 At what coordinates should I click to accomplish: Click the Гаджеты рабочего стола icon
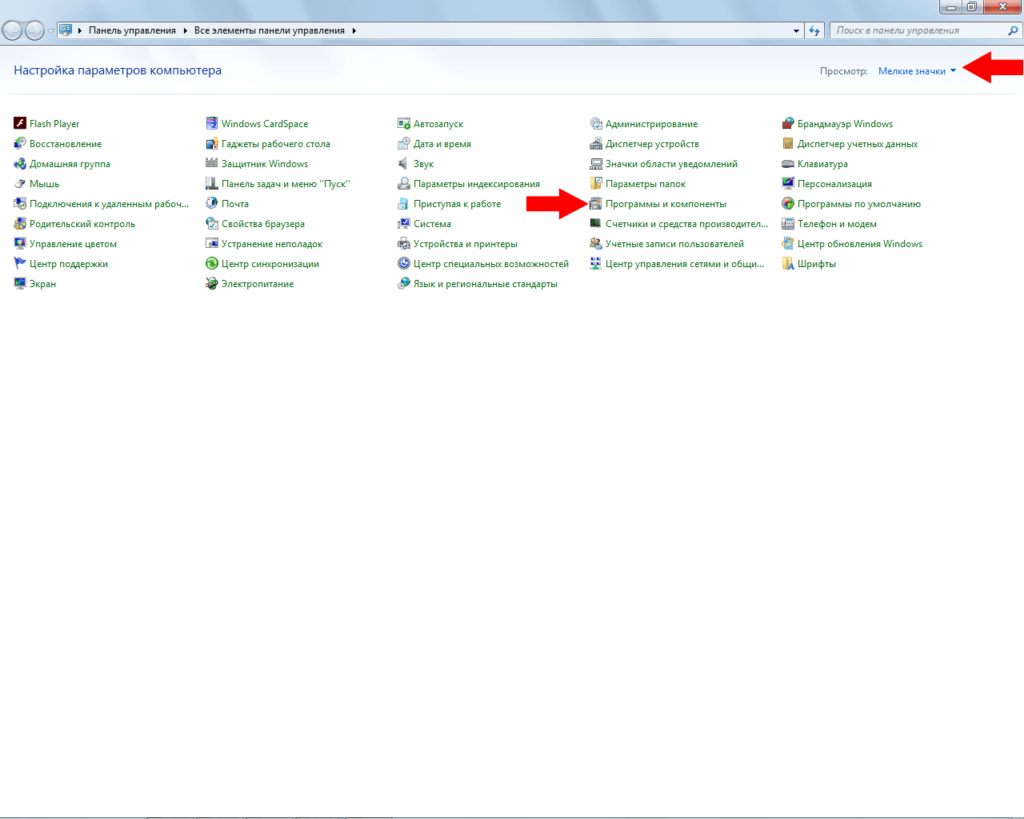point(212,143)
